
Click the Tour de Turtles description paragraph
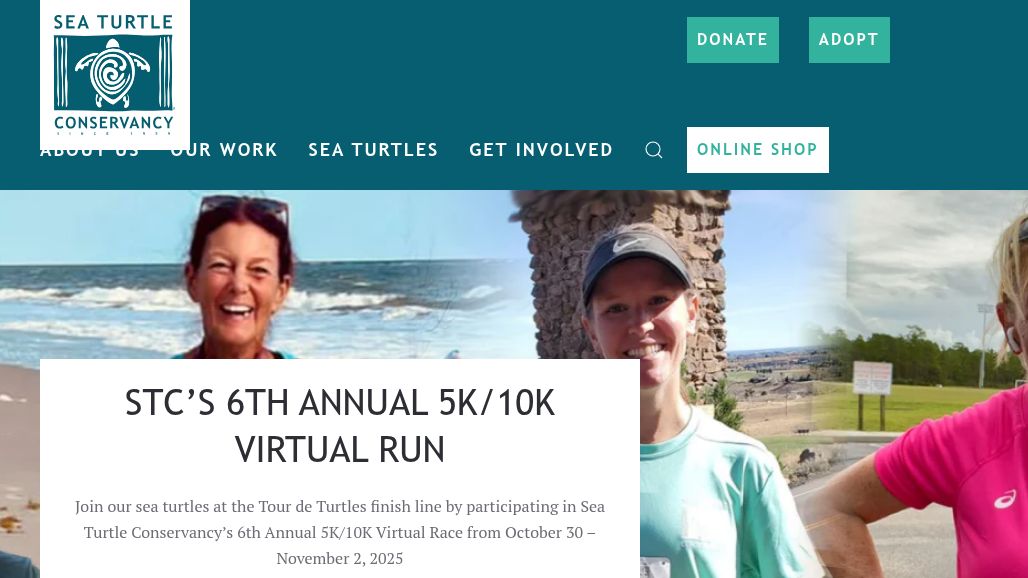coord(340,532)
